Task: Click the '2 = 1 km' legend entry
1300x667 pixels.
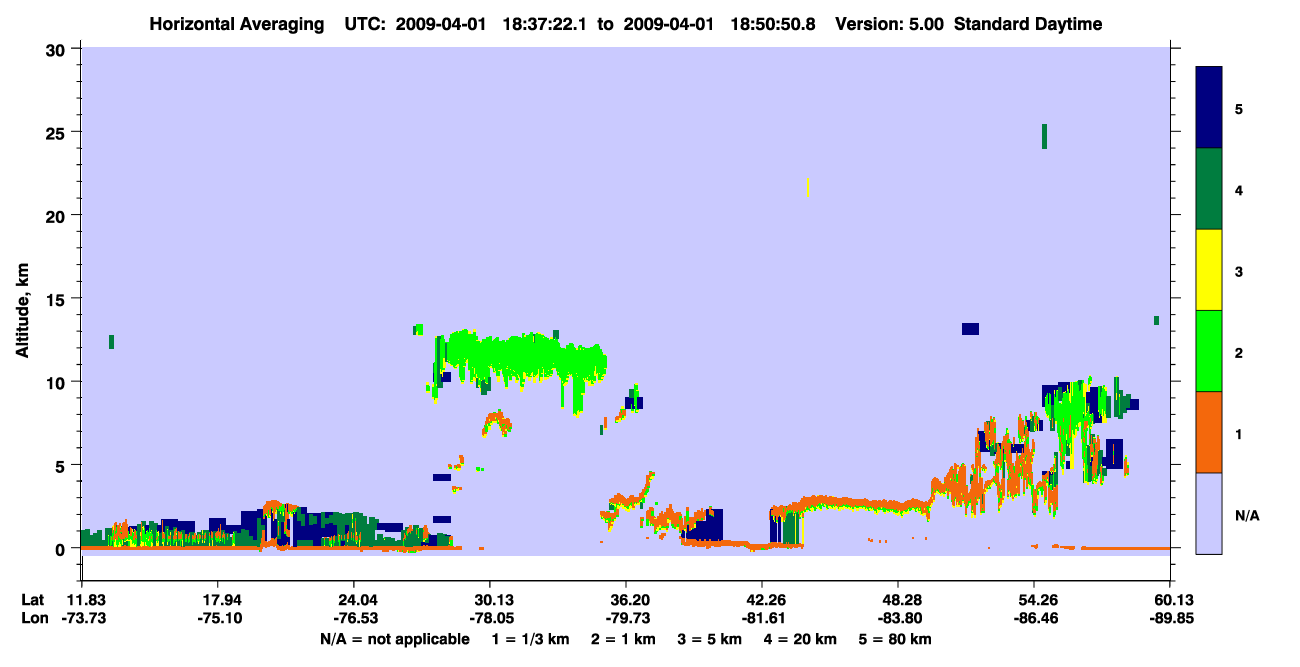Action: tap(623, 639)
